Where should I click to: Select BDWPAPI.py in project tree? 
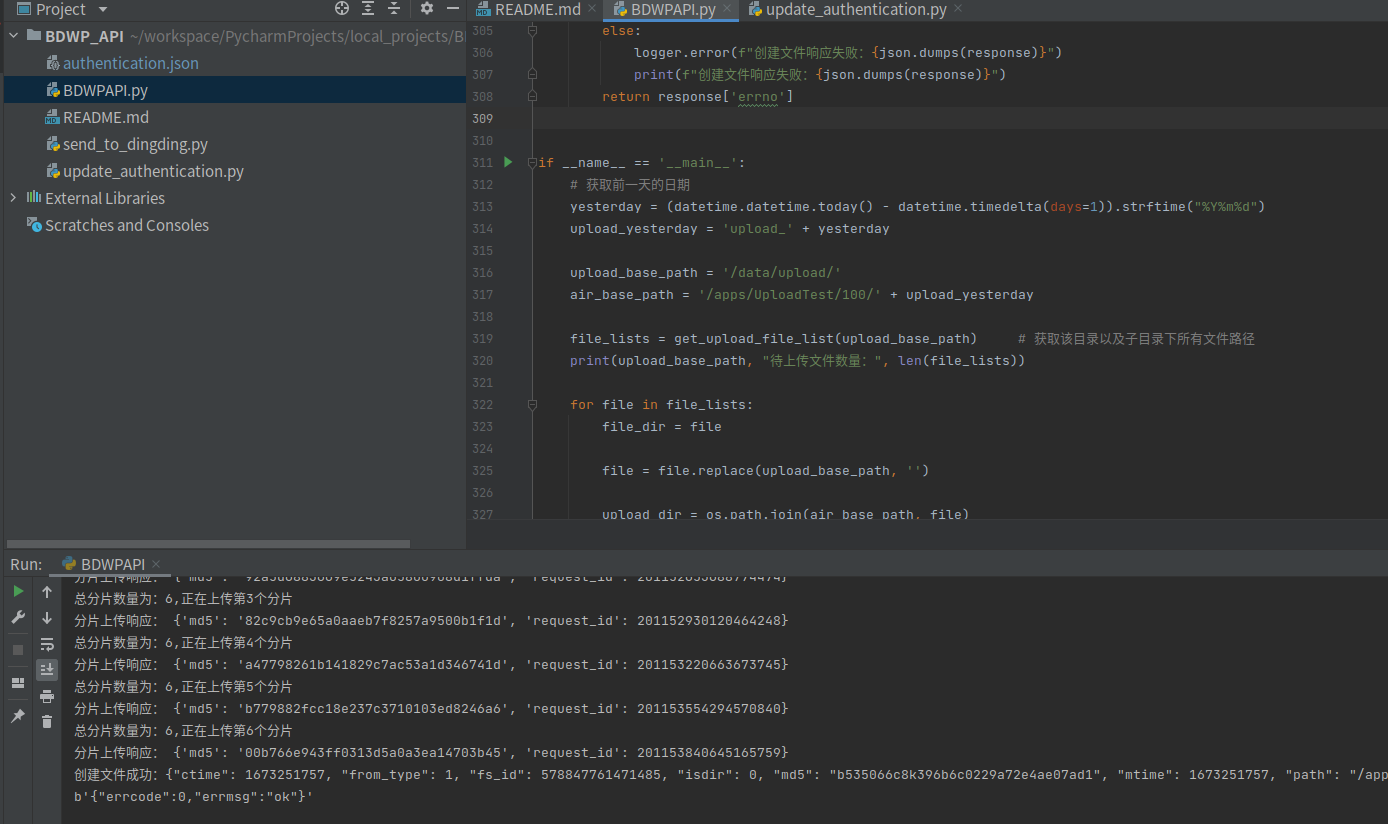tap(106, 90)
